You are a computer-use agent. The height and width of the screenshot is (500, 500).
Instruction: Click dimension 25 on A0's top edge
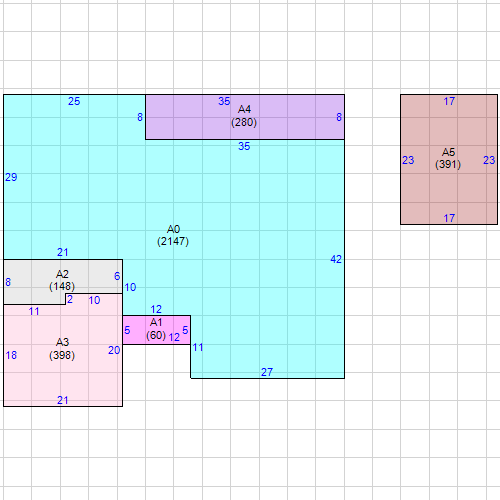pyautogui.click(x=74, y=101)
